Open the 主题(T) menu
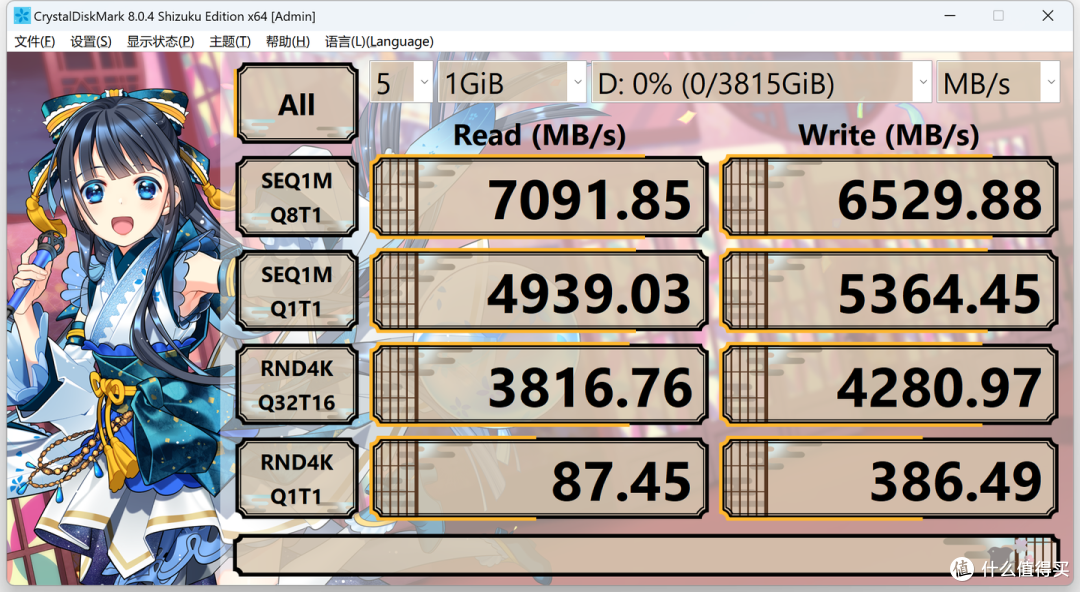The width and height of the screenshot is (1080, 592). (x=230, y=41)
